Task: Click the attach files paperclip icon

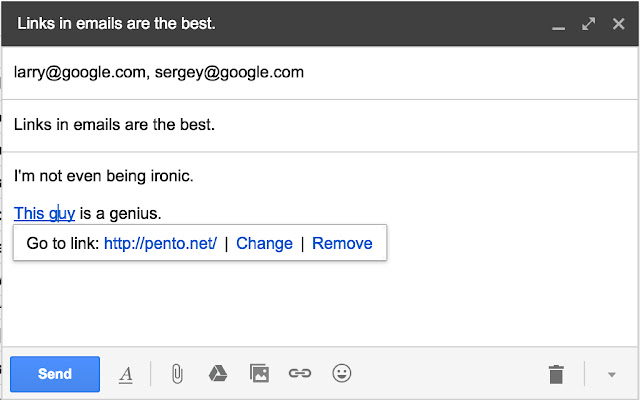Action: (x=176, y=374)
